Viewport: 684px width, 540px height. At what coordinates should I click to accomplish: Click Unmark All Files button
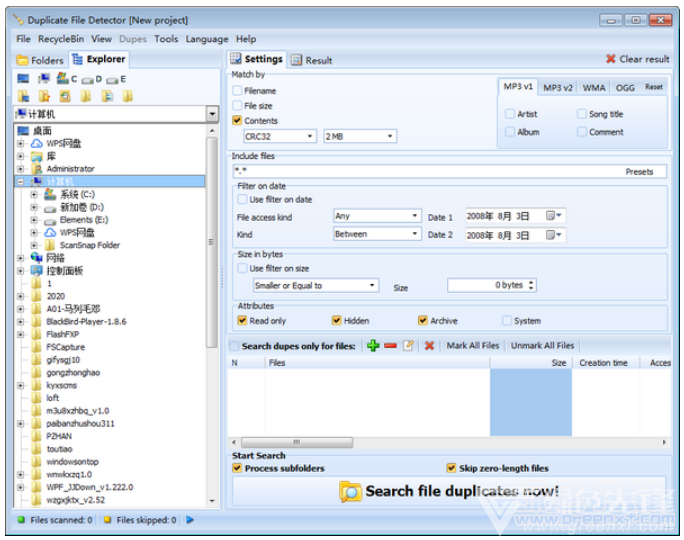(542, 345)
